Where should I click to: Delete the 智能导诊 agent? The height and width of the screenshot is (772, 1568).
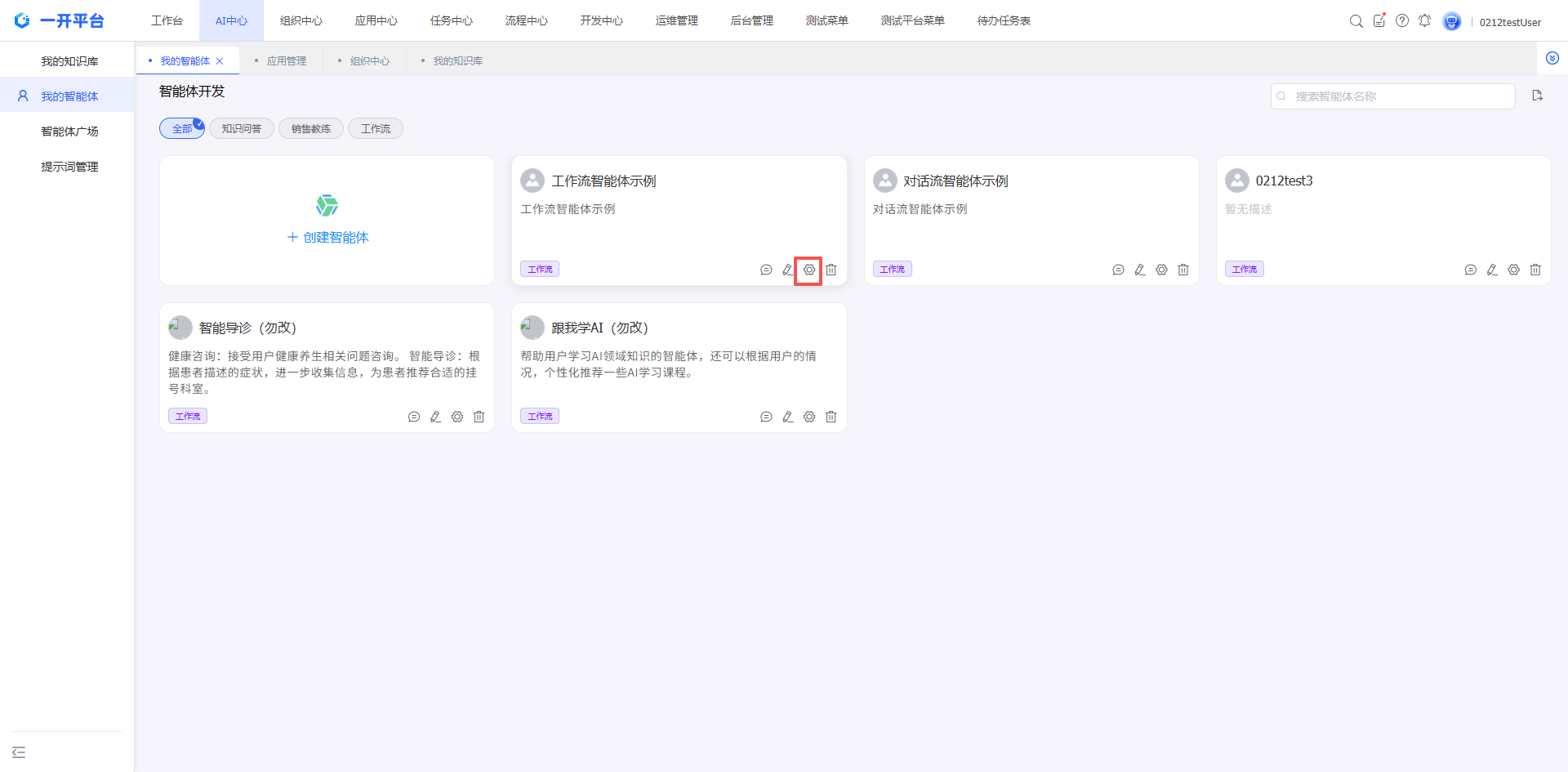click(479, 417)
